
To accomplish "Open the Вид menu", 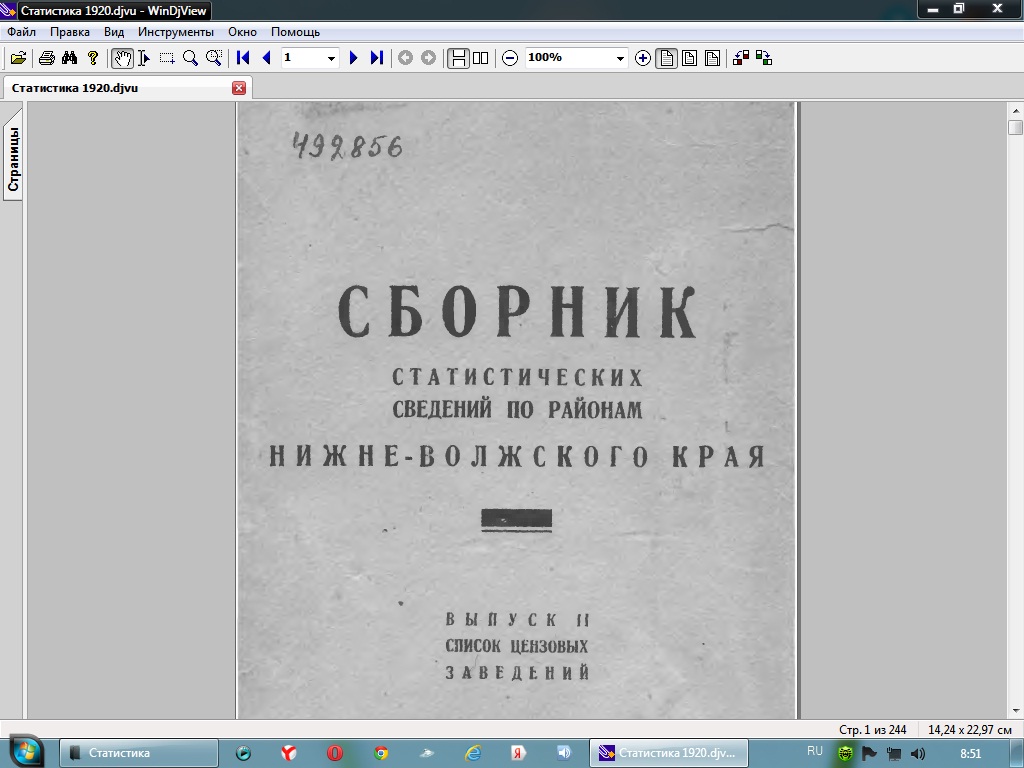I will (114, 32).
